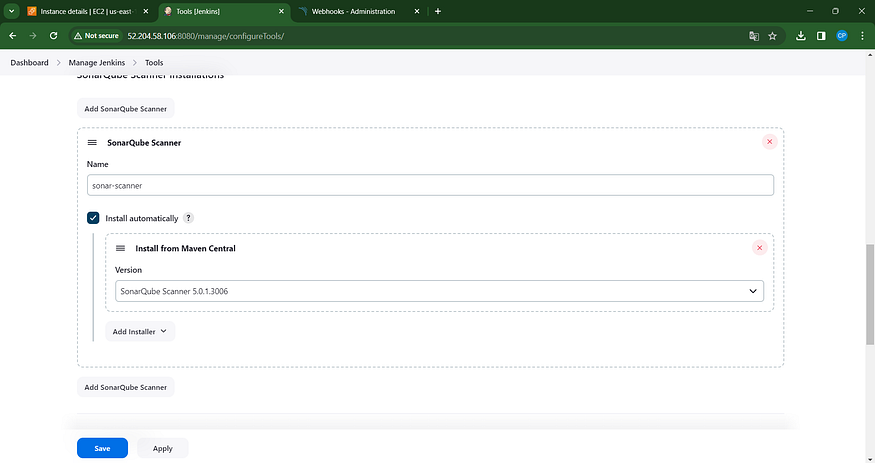875x463 pixels.
Task: Uncheck Install automatically checkbox
Action: tap(93, 218)
